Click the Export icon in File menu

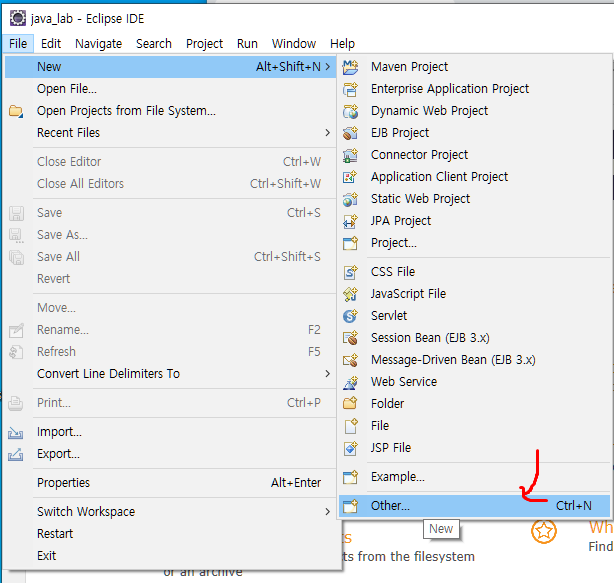pos(16,454)
